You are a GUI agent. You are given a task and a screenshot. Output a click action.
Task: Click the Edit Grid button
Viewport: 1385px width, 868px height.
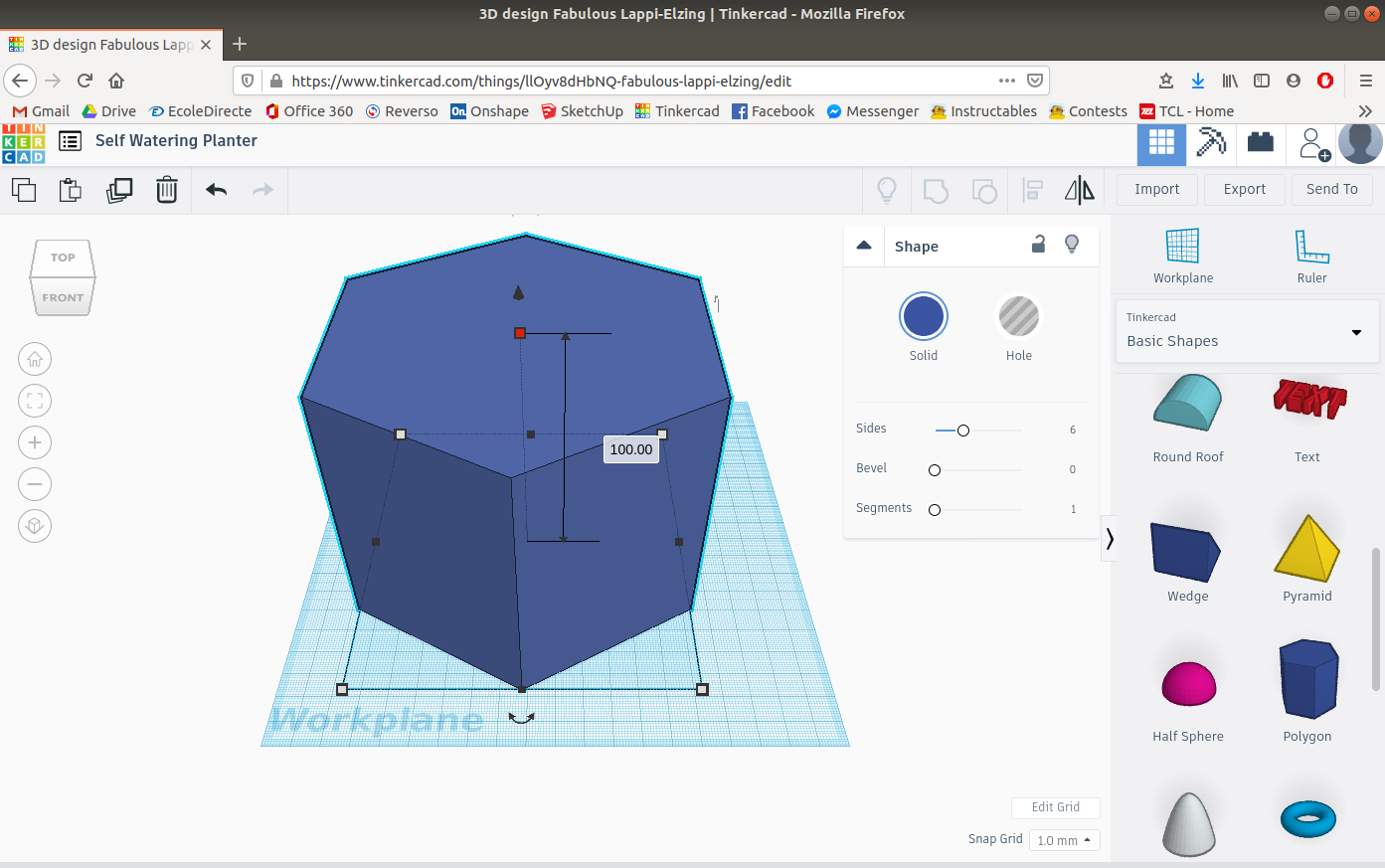(x=1056, y=807)
